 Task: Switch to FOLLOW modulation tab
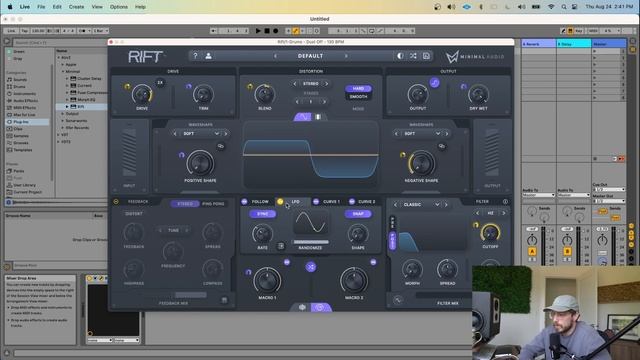(x=260, y=202)
